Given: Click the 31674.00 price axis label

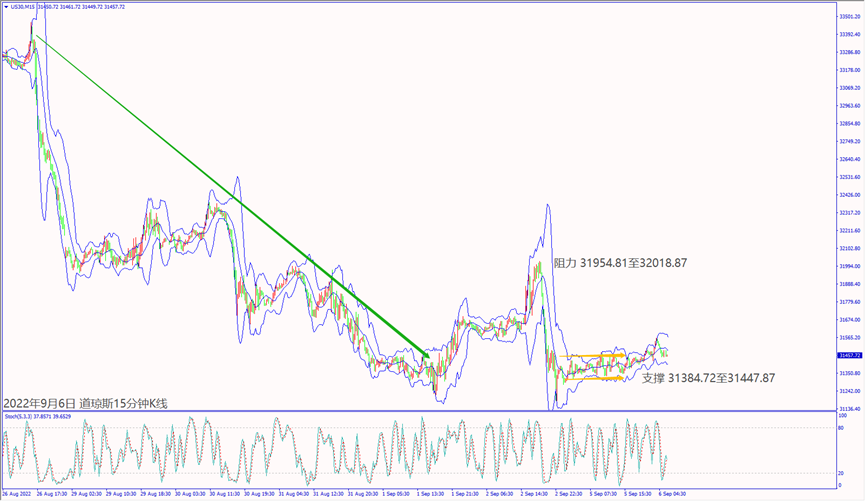Looking at the screenshot, I should pyautogui.click(x=850, y=320).
